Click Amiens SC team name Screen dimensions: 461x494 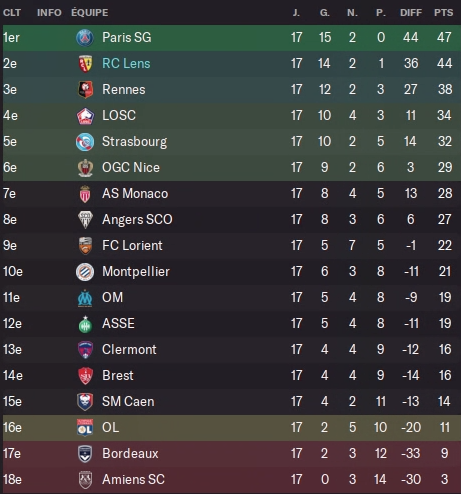(133, 480)
